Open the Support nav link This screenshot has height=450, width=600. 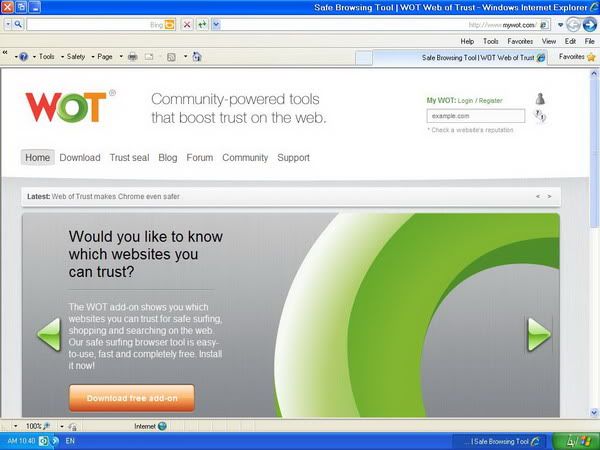293,158
